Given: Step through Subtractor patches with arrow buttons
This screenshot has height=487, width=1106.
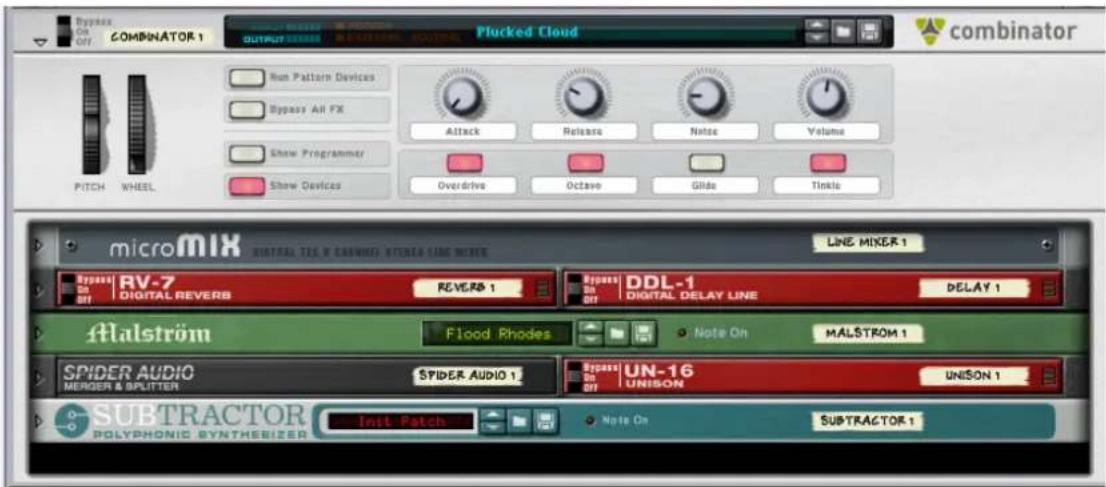Looking at the screenshot, I should tap(493, 422).
